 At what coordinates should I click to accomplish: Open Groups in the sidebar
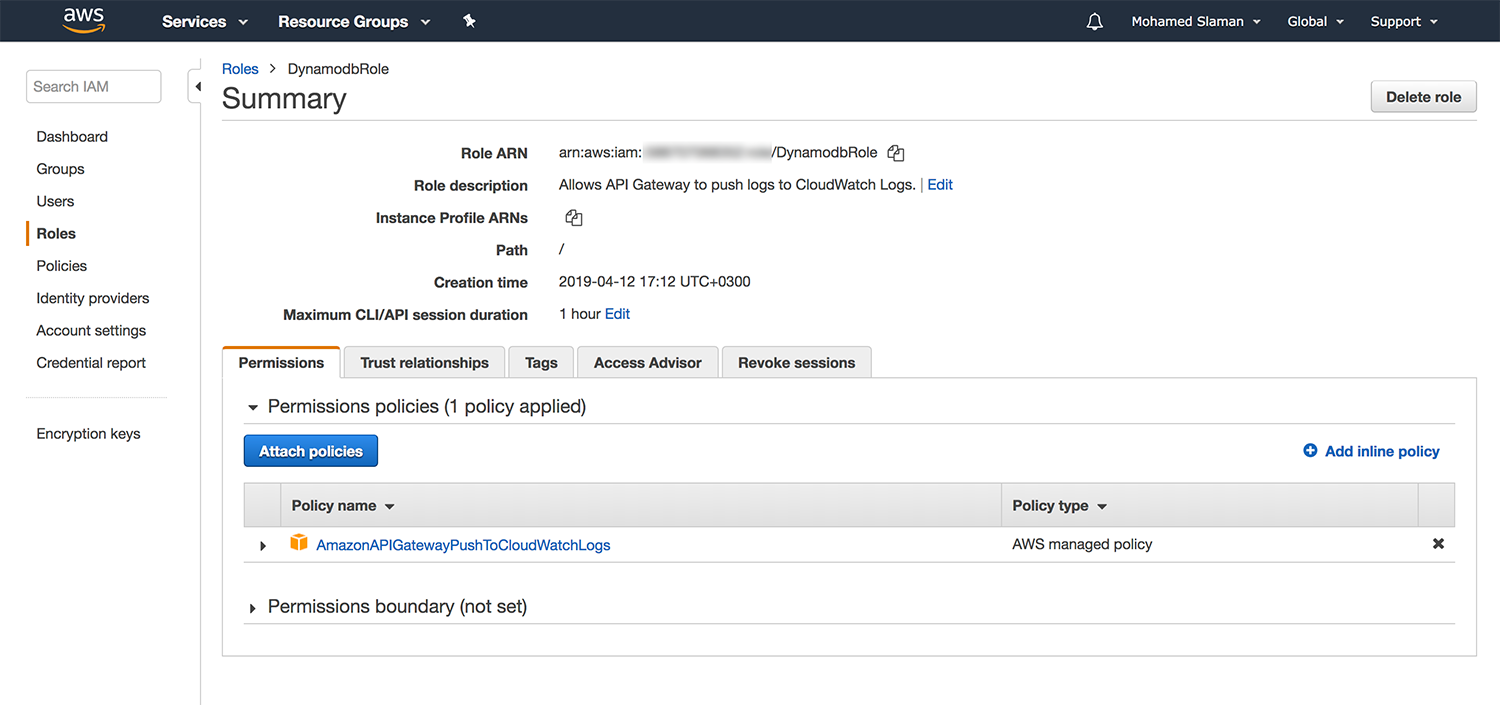tap(60, 169)
